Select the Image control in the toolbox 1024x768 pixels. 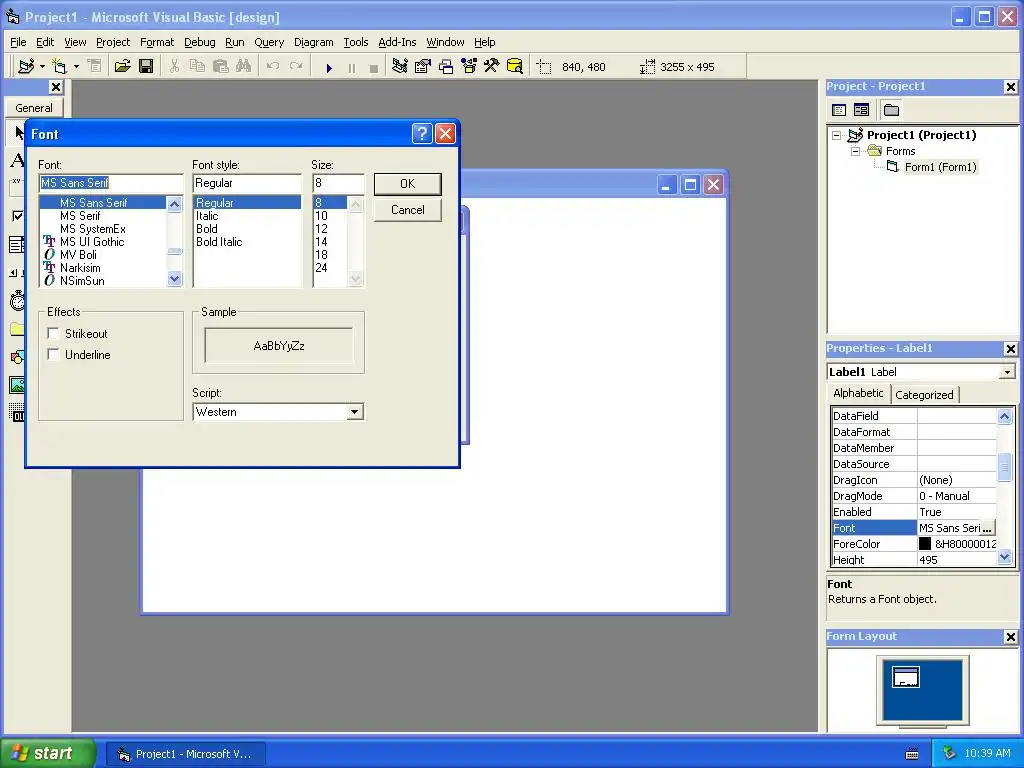pyautogui.click(x=18, y=385)
